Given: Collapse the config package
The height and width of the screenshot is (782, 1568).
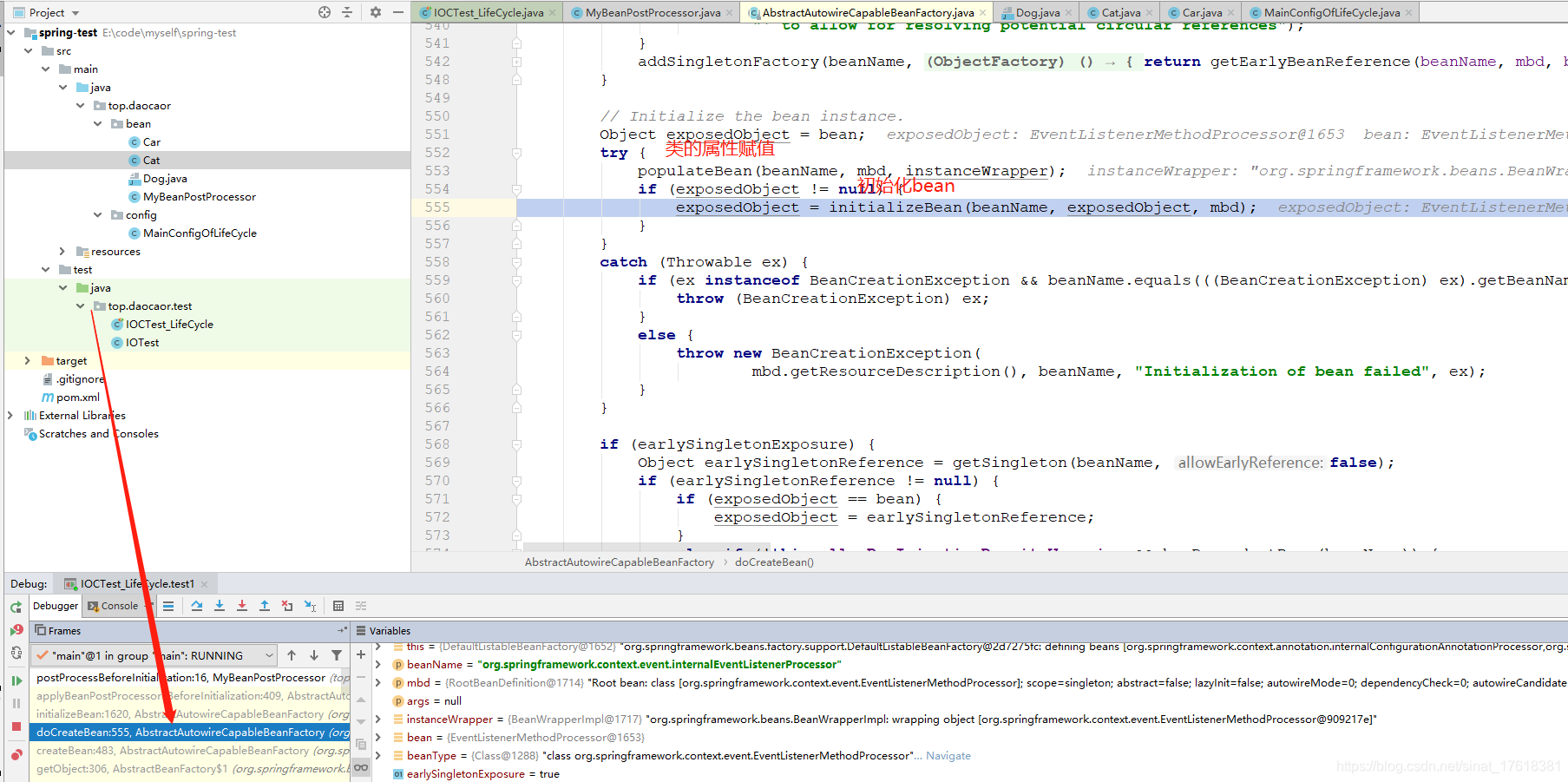Looking at the screenshot, I should (x=98, y=215).
